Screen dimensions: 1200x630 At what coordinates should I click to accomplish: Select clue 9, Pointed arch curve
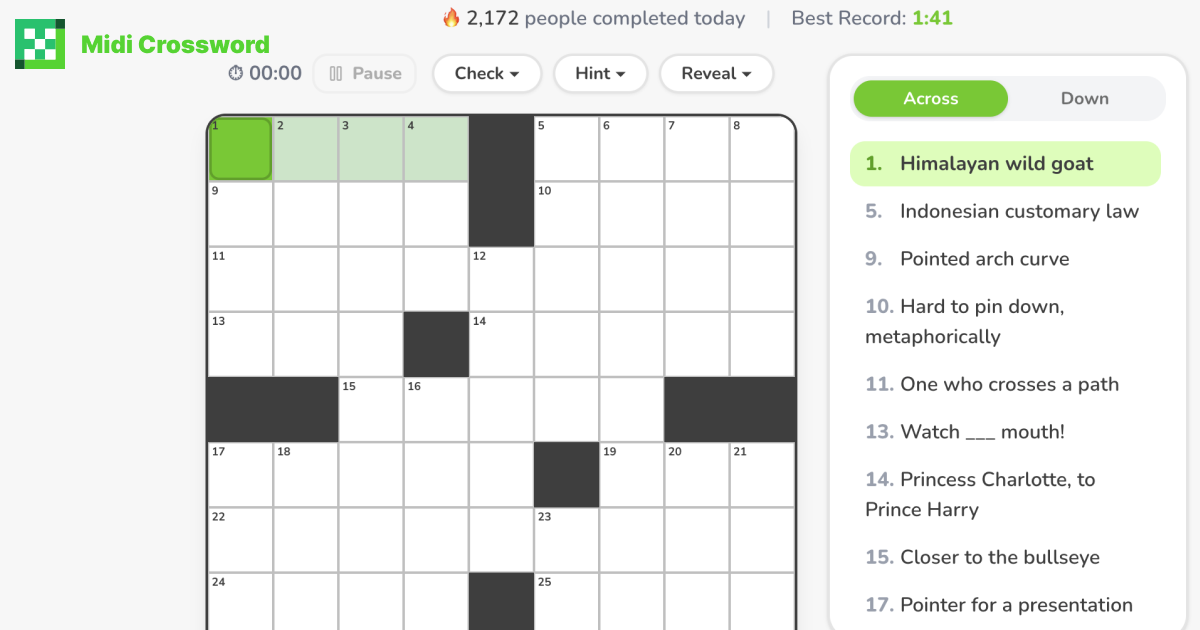point(984,258)
